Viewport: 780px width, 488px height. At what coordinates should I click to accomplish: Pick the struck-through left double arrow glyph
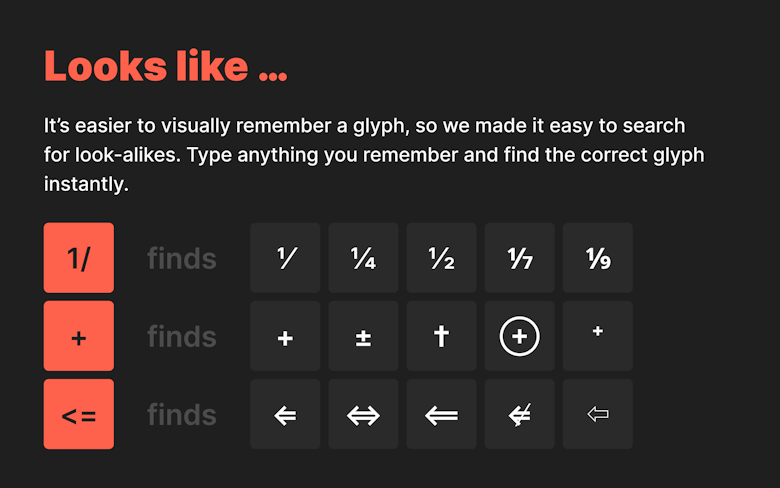519,414
